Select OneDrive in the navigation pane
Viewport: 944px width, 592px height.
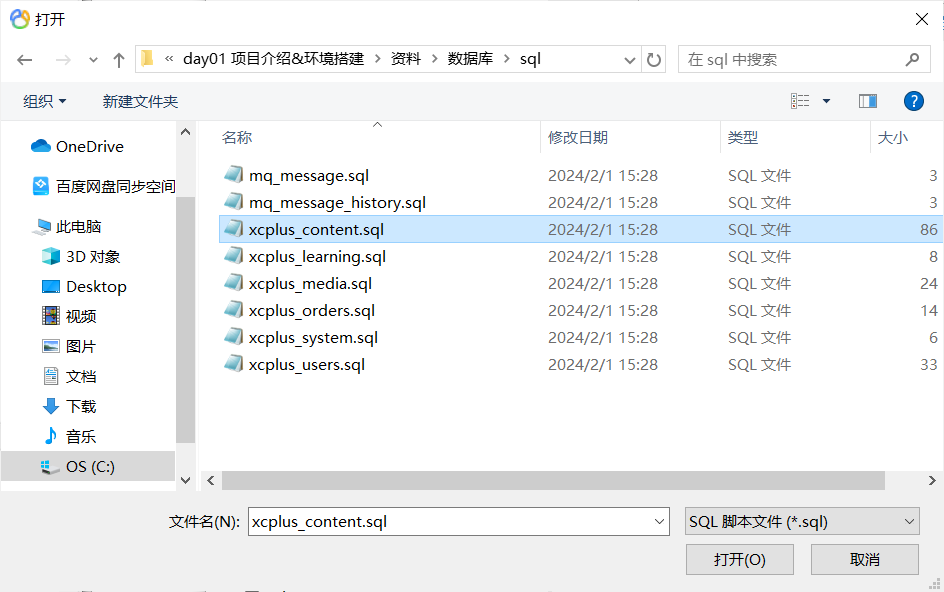[x=89, y=146]
